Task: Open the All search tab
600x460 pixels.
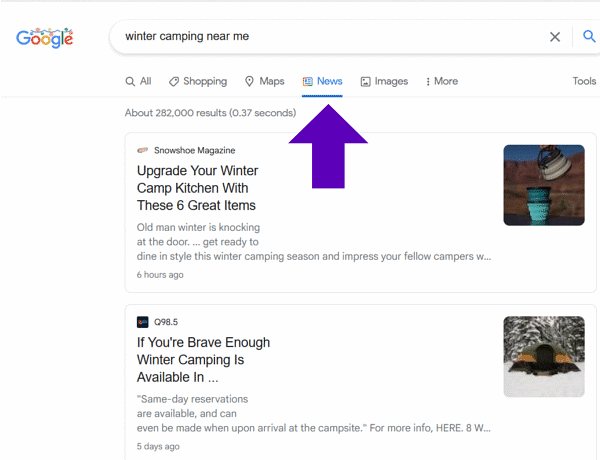Action: tap(138, 81)
